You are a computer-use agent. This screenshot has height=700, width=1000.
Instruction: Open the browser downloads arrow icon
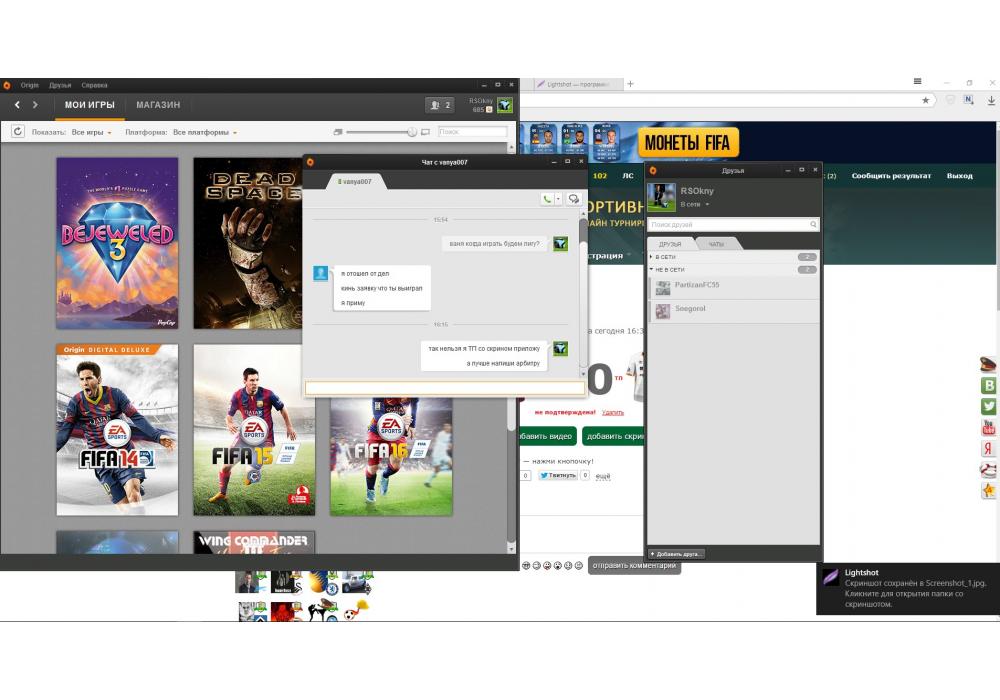[991, 100]
